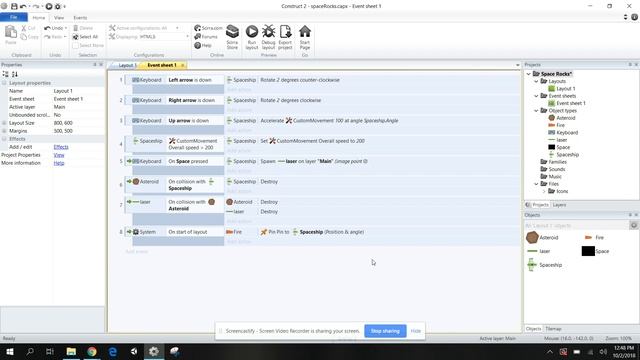Select the Asteroid object in Objects panel
Screen dimensions: 640x360
click(x=542, y=237)
